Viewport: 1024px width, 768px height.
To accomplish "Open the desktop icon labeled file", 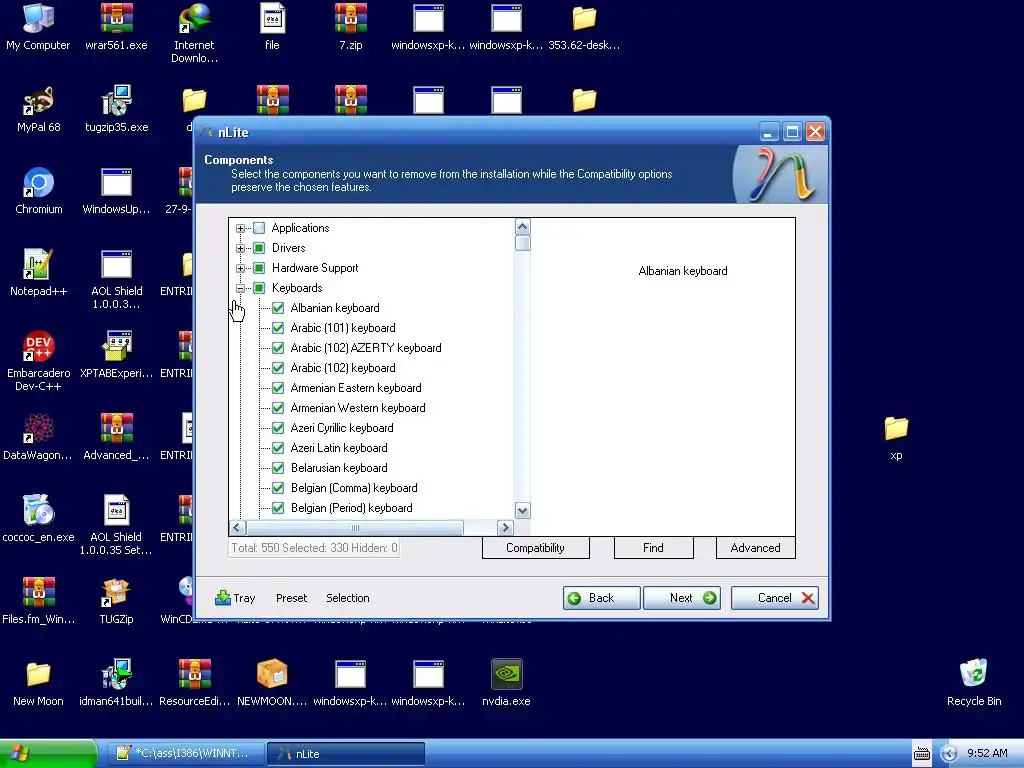I will click(272, 26).
